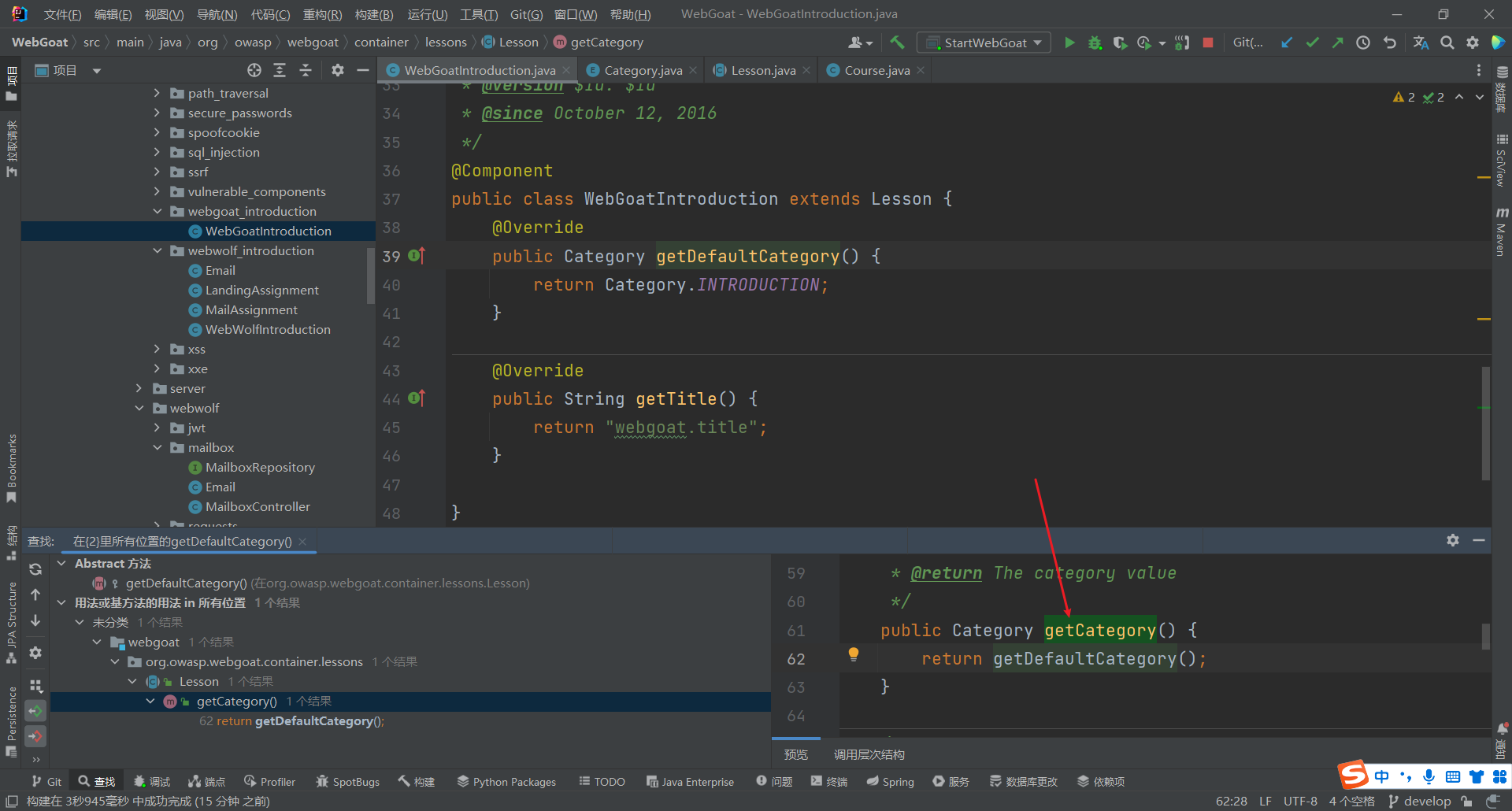Open the translate plugin icon
Viewport: 1512px width, 811px height.
pos(1421,43)
